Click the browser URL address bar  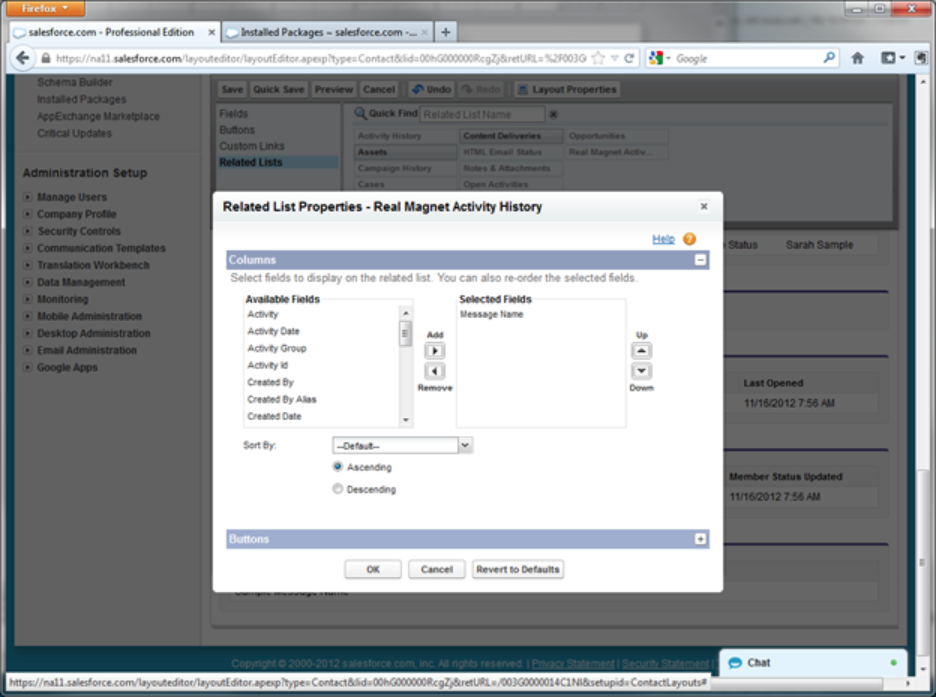point(322,58)
